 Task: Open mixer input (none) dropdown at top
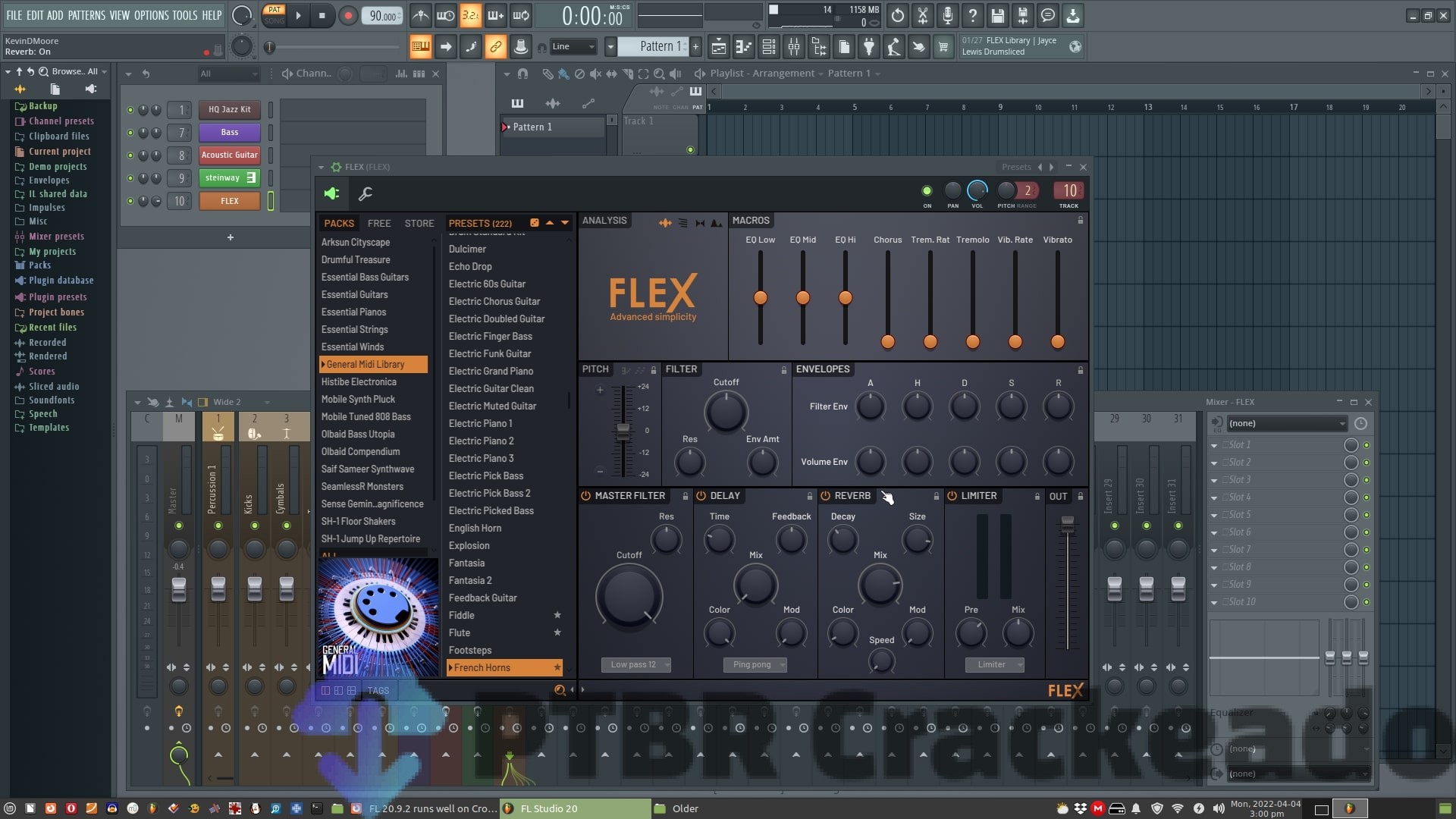click(1287, 424)
